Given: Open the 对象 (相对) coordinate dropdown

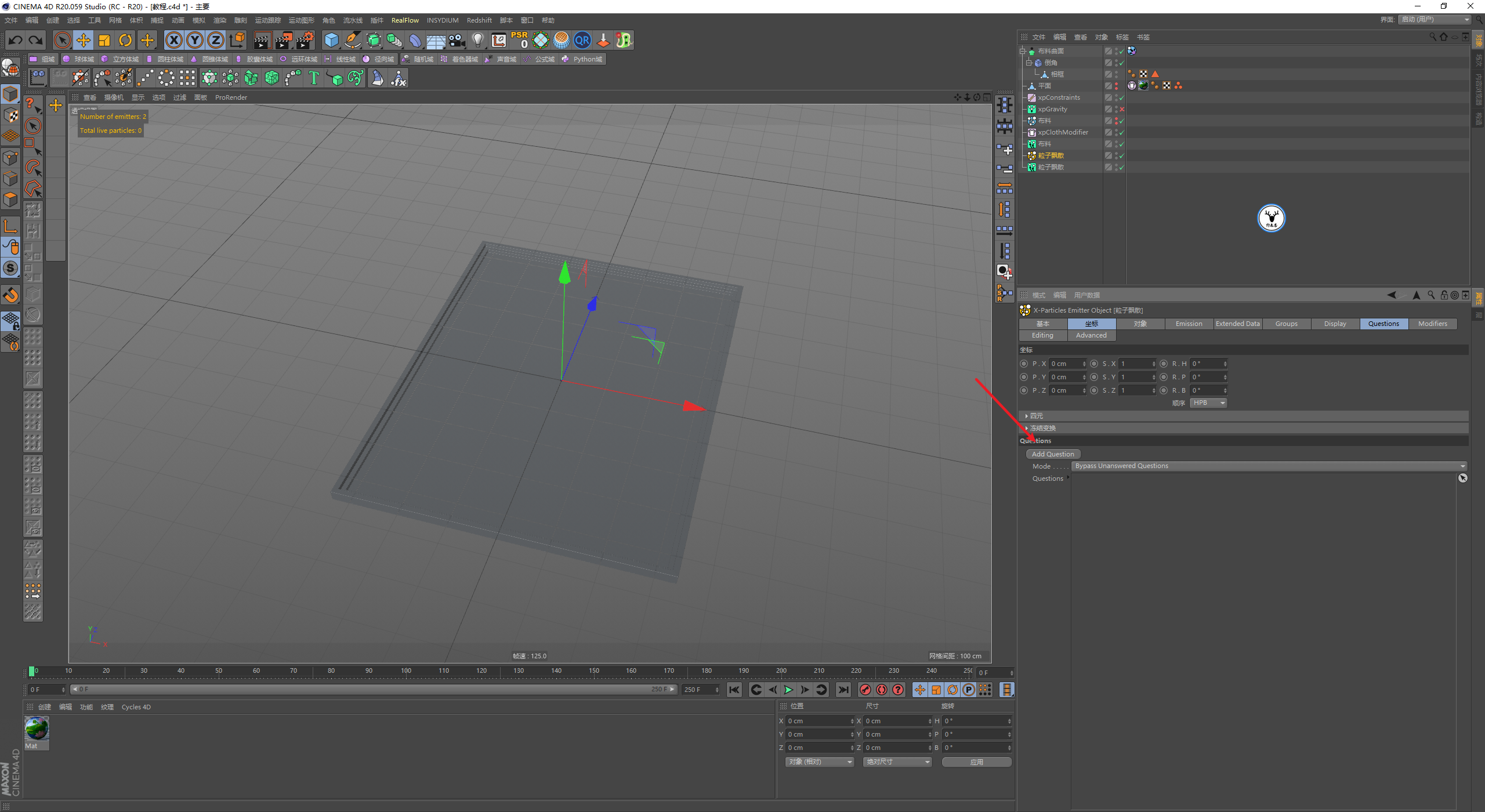Looking at the screenshot, I should tap(820, 762).
